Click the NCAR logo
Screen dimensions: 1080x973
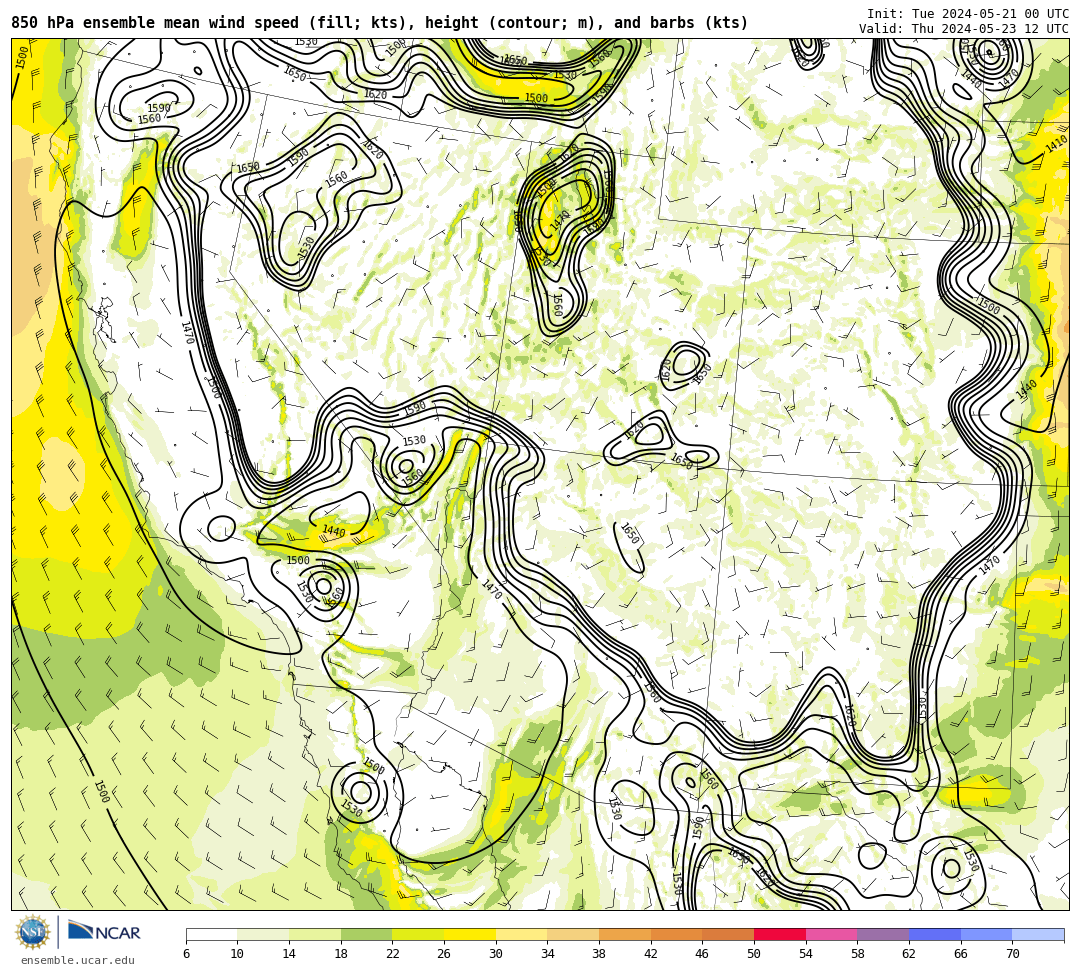click(104, 932)
